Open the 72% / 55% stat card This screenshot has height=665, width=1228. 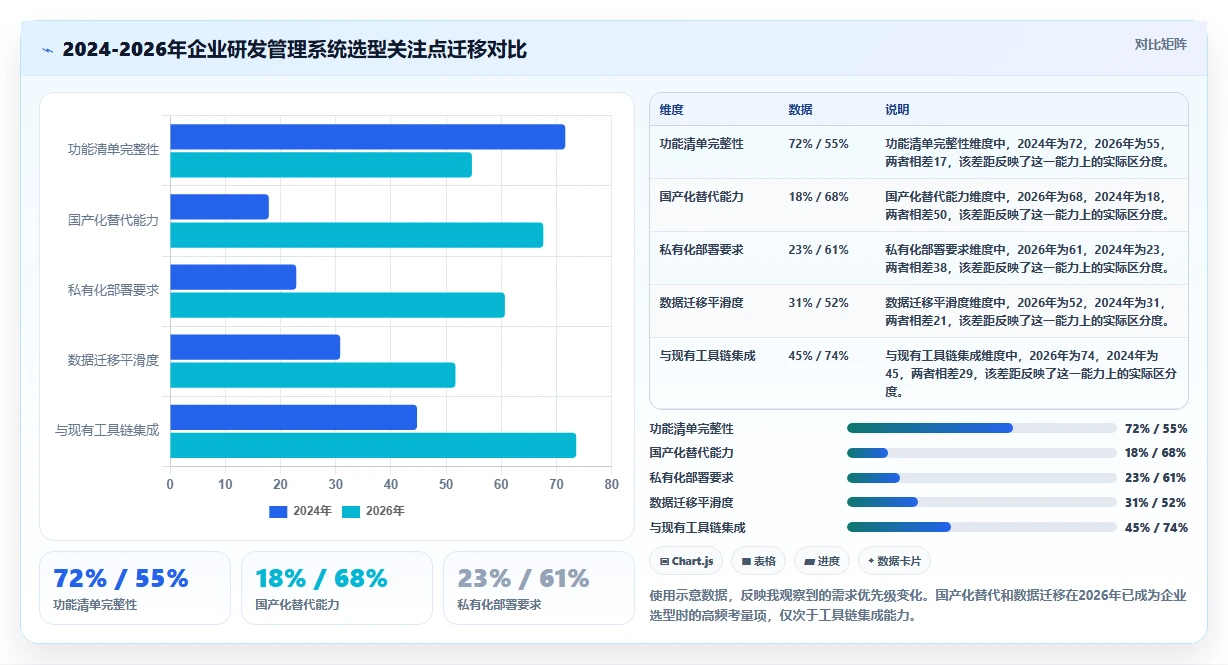(134, 588)
